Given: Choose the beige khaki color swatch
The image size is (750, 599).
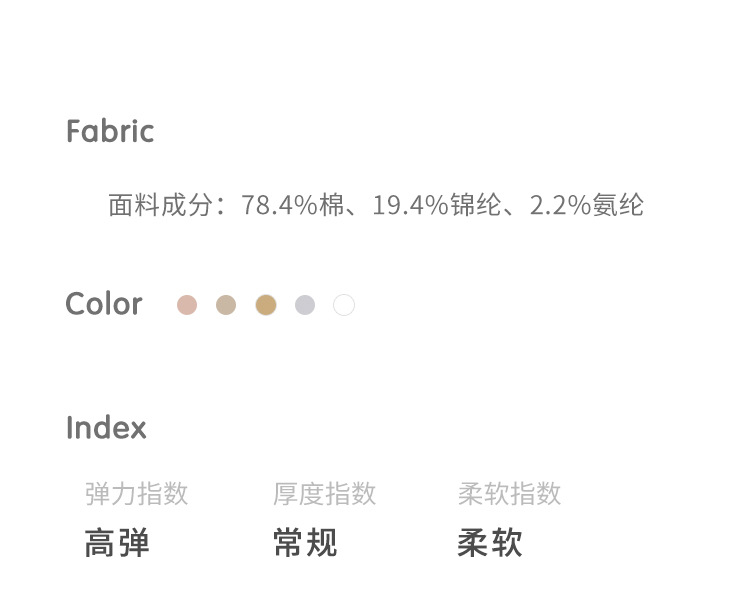Looking at the screenshot, I should (x=226, y=305).
